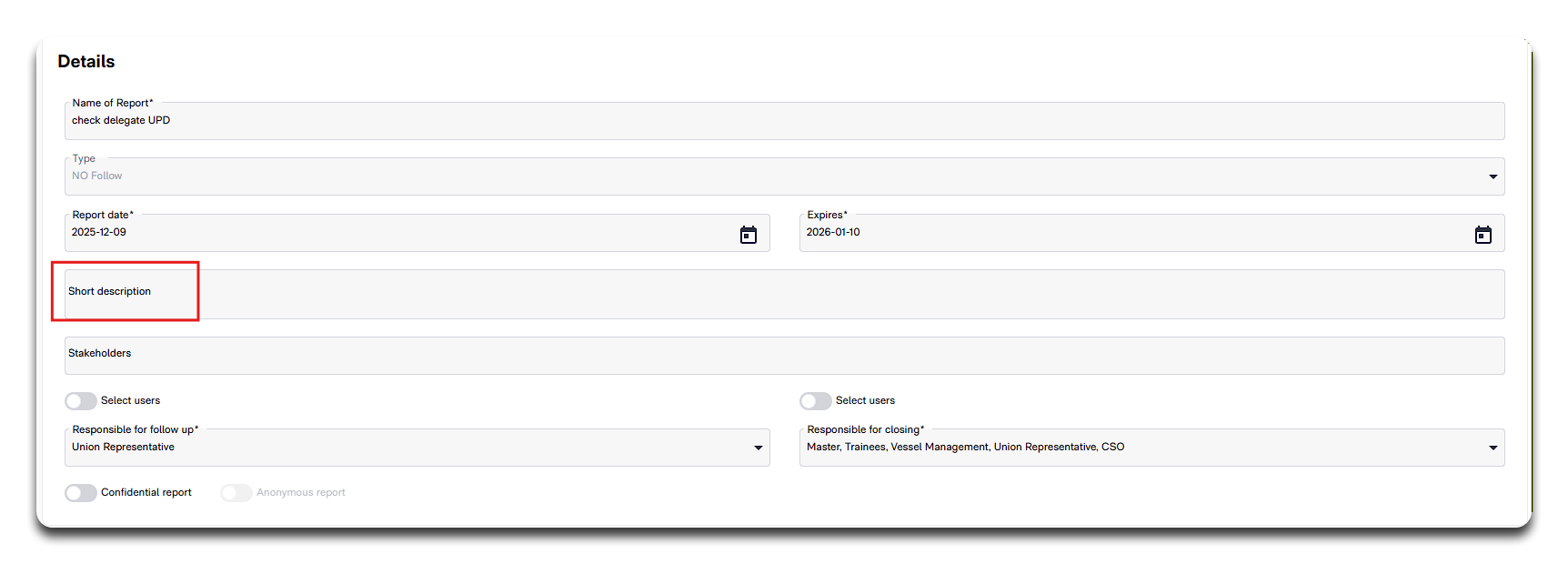Click into the Stakeholders field
The width and height of the screenshot is (1568, 564).
782,356
